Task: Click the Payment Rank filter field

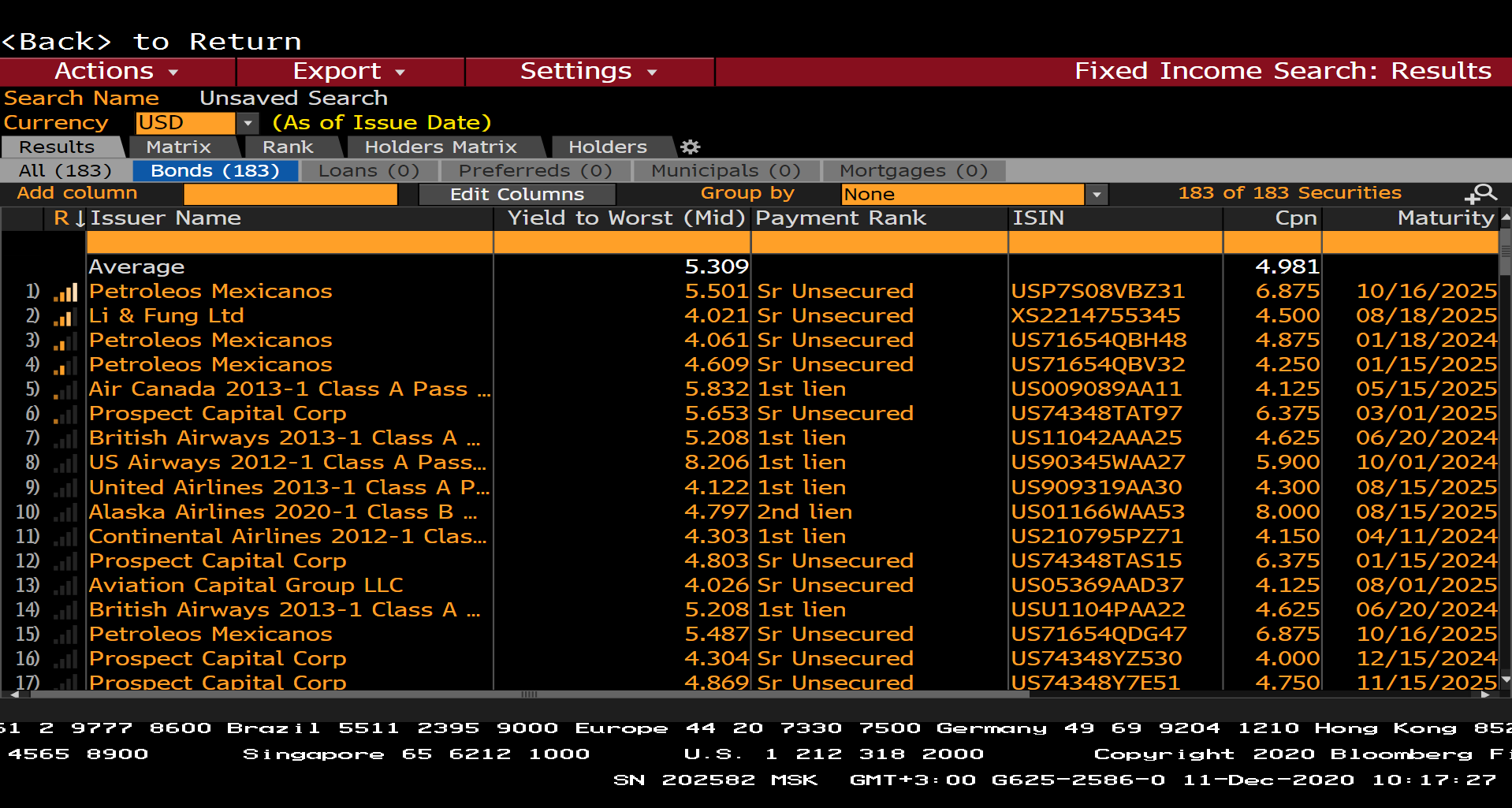Action: click(880, 243)
